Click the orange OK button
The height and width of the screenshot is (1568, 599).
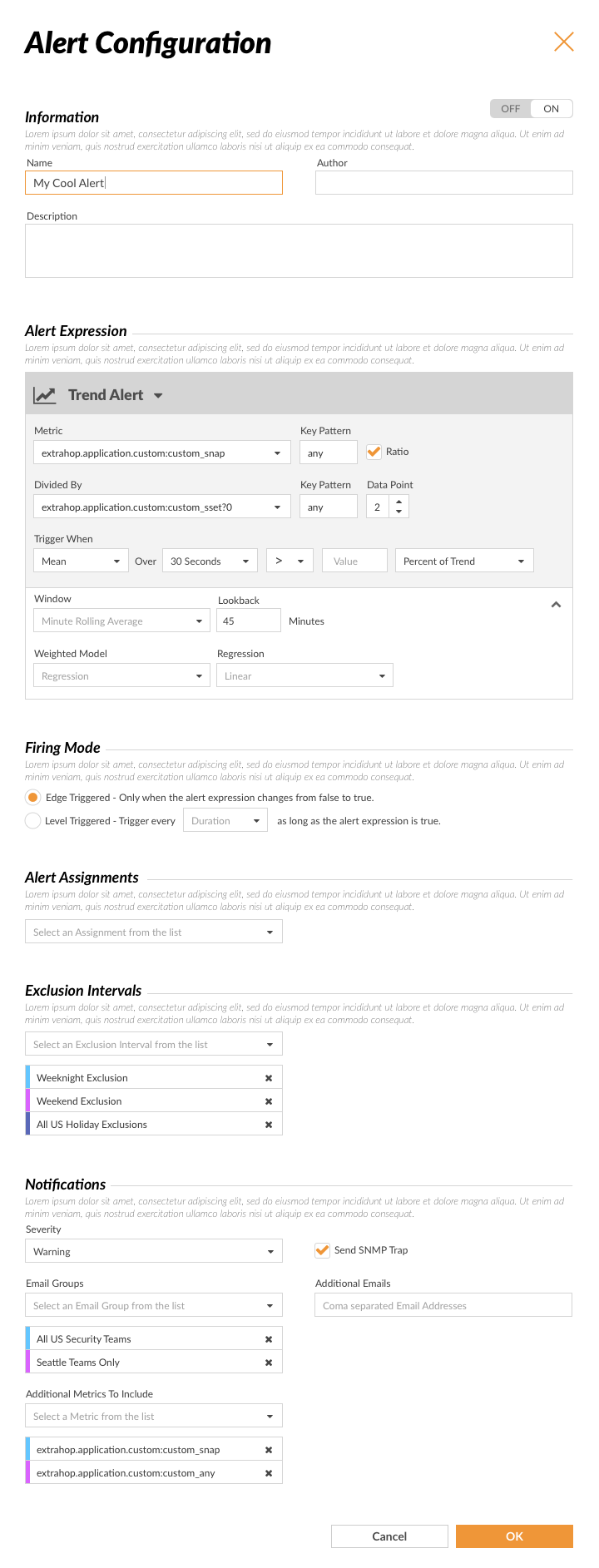(x=514, y=1536)
